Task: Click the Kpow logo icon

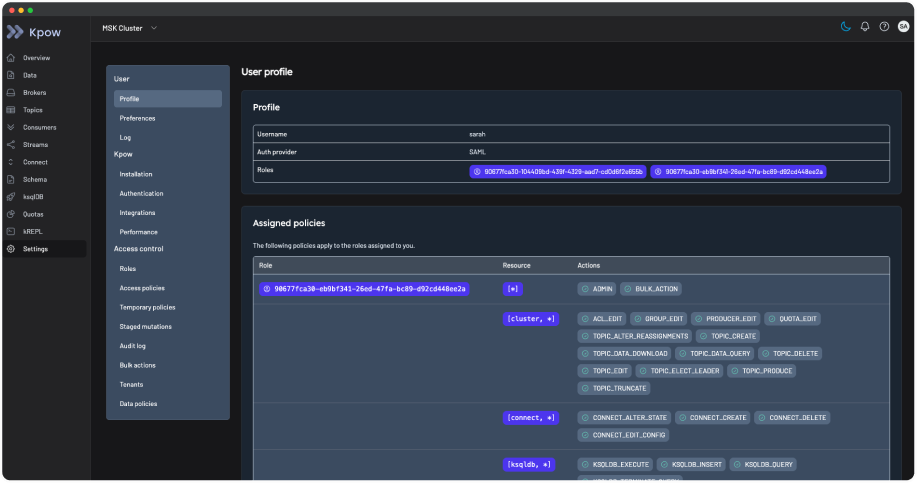Action: coord(15,32)
